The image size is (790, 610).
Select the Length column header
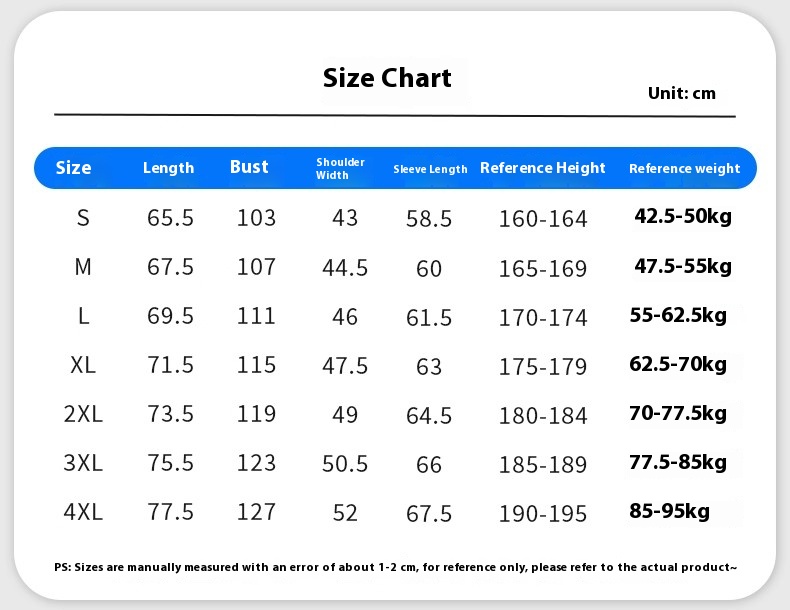(168, 167)
